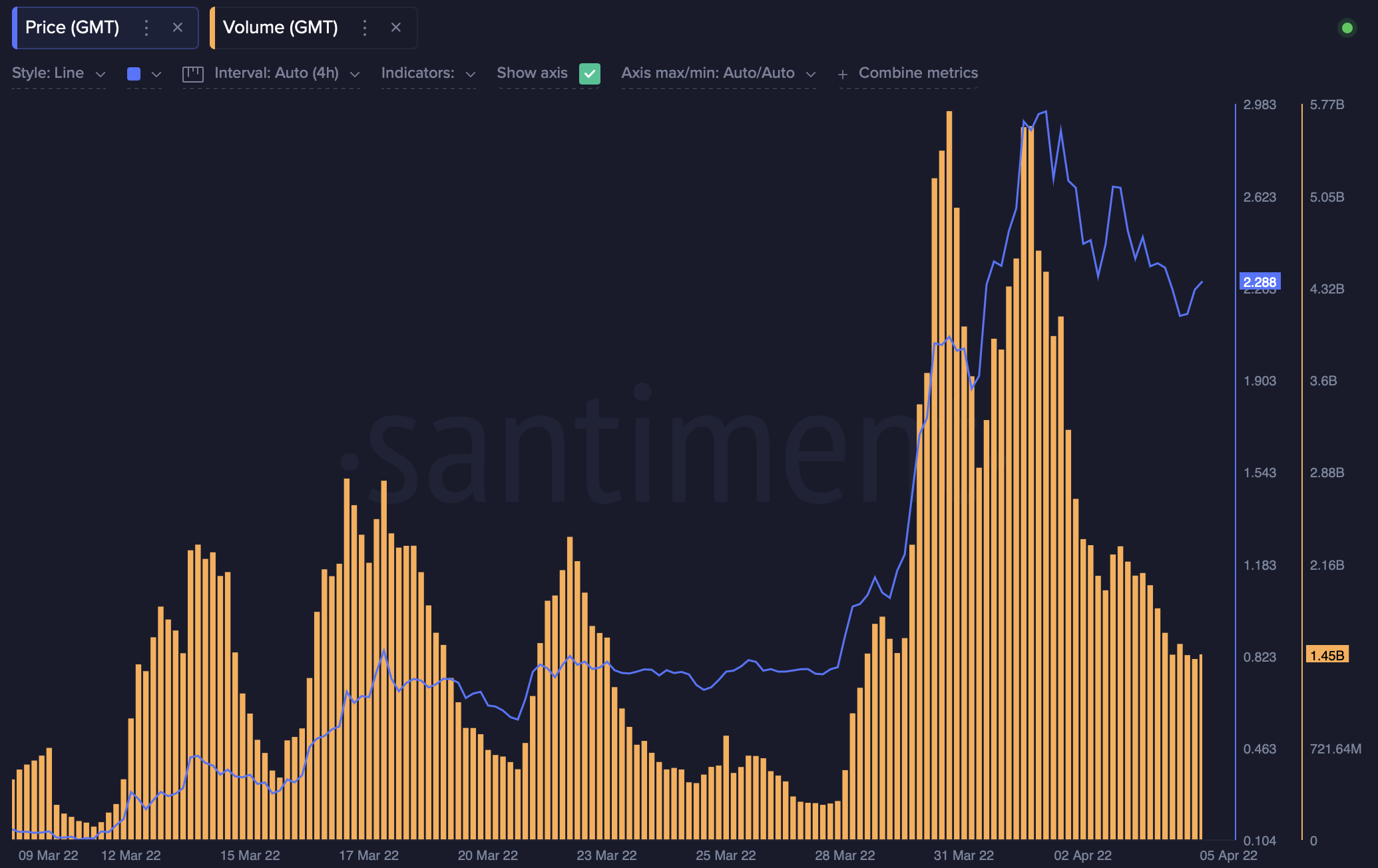
Task: Click the 2.288 current price label
Action: point(1260,282)
